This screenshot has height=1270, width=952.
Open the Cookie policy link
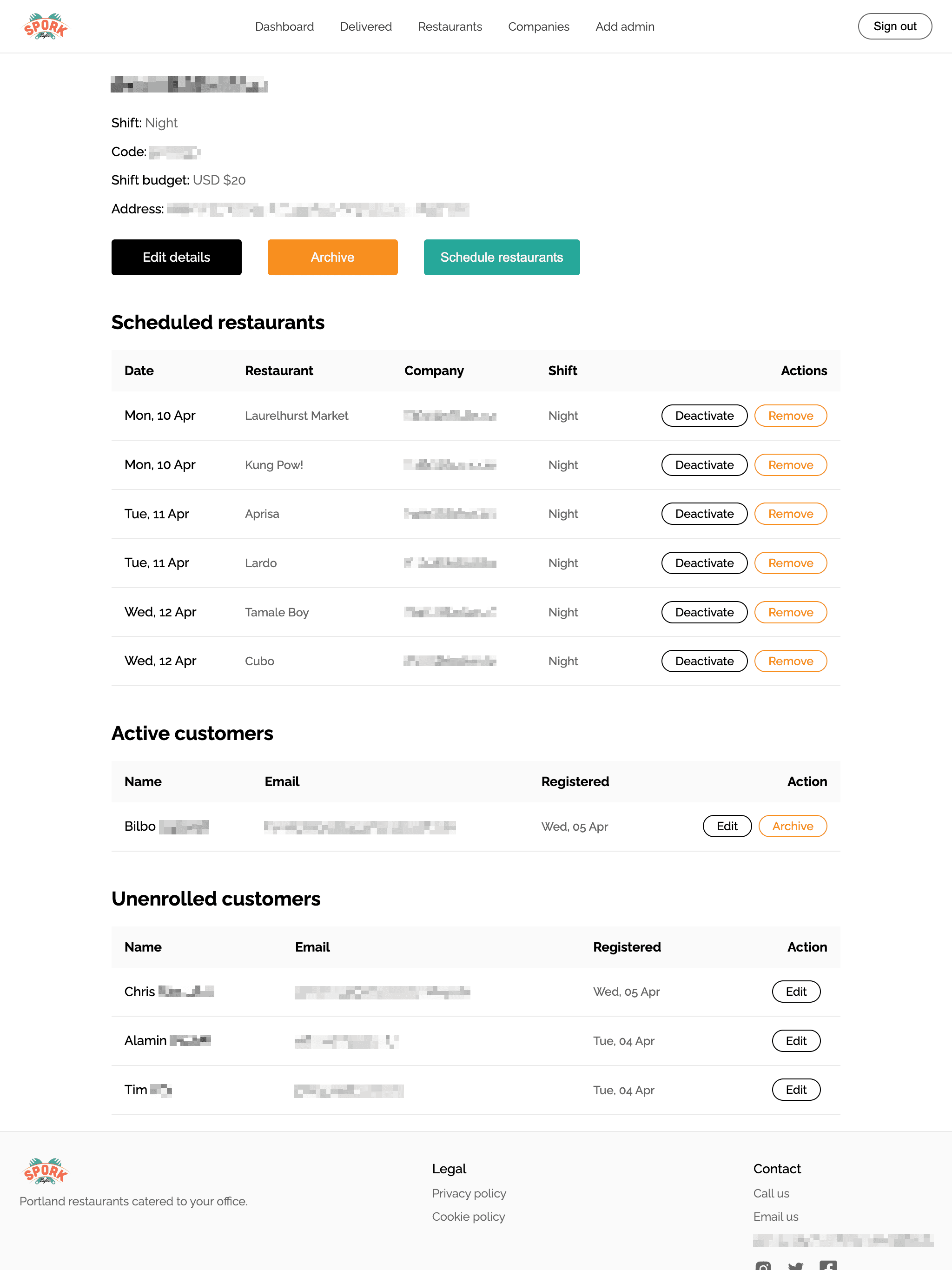[x=468, y=1216]
